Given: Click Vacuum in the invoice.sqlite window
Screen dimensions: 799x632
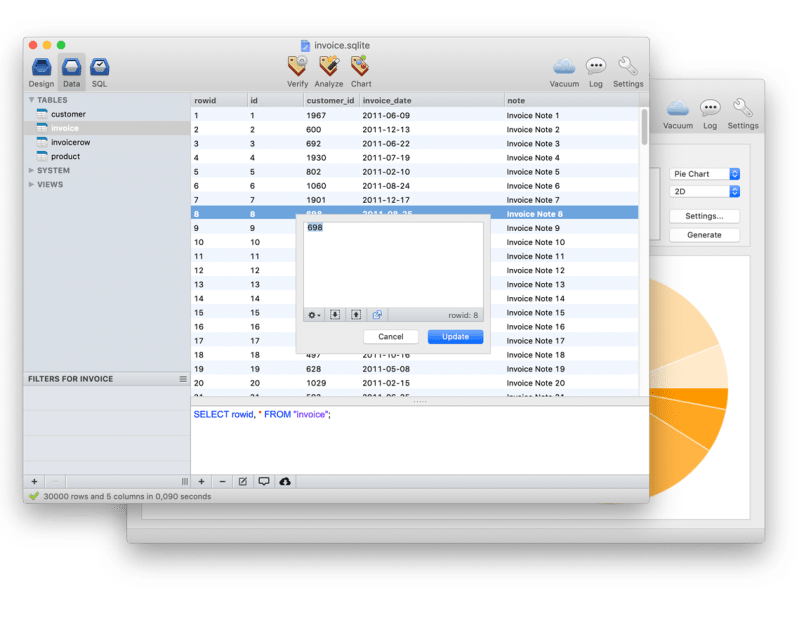Looking at the screenshot, I should point(564,72).
